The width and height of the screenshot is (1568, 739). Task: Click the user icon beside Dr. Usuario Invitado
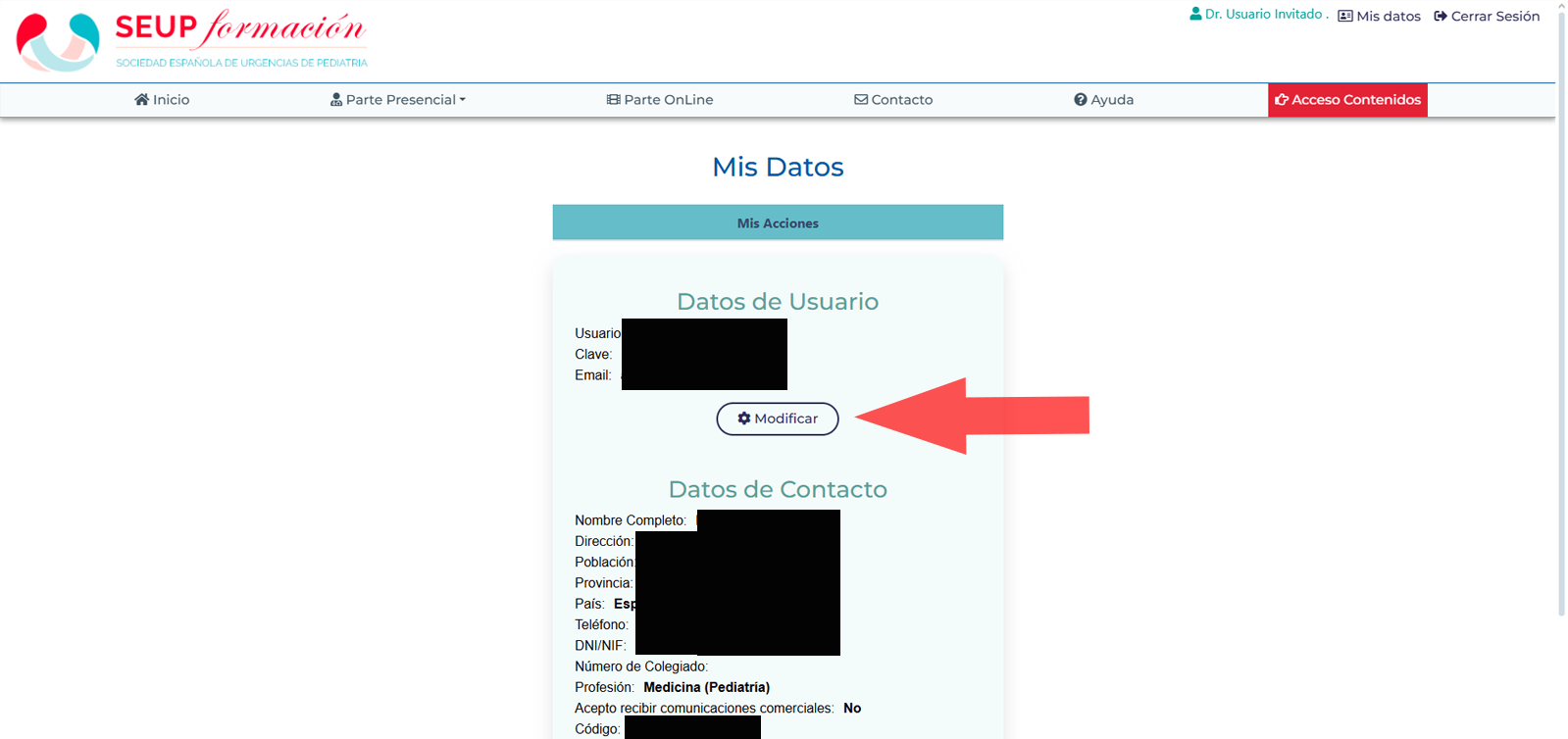click(x=1195, y=15)
